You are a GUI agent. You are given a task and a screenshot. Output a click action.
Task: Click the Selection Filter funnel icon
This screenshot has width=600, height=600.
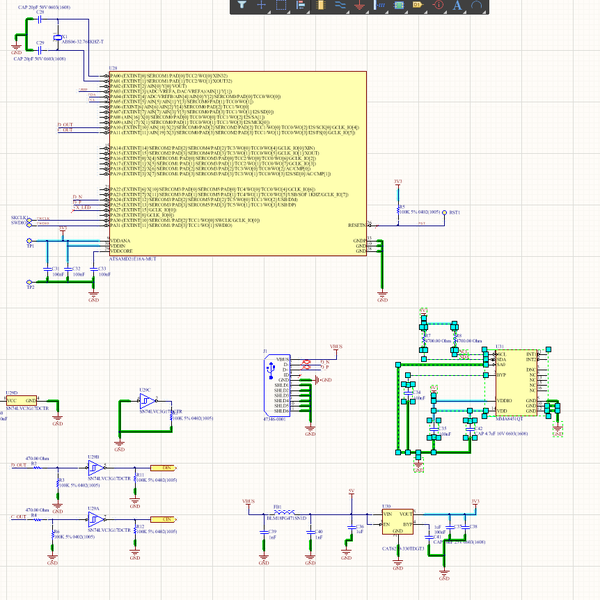tap(242, 5)
